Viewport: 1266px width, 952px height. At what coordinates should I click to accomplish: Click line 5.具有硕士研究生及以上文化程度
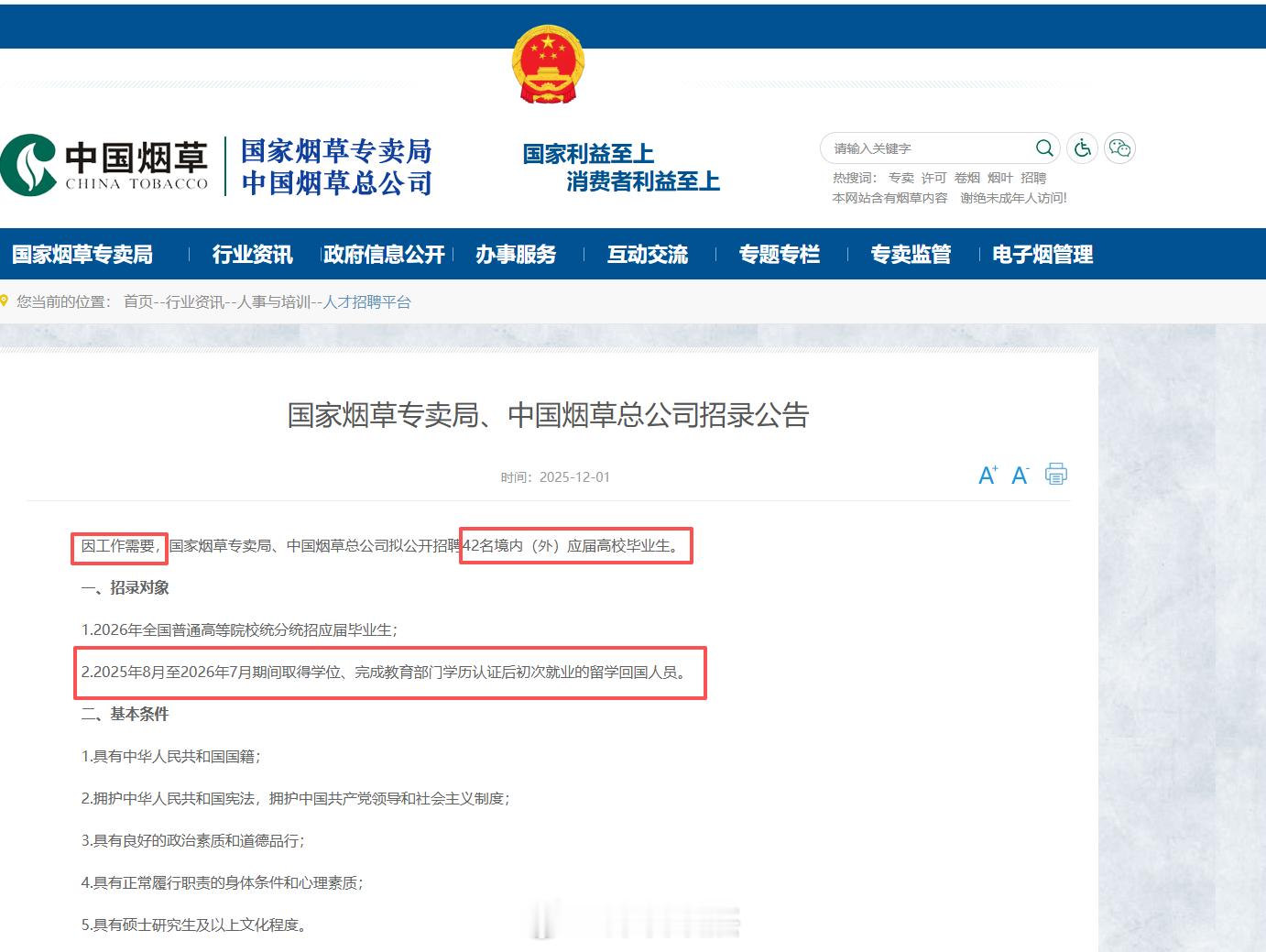click(194, 925)
